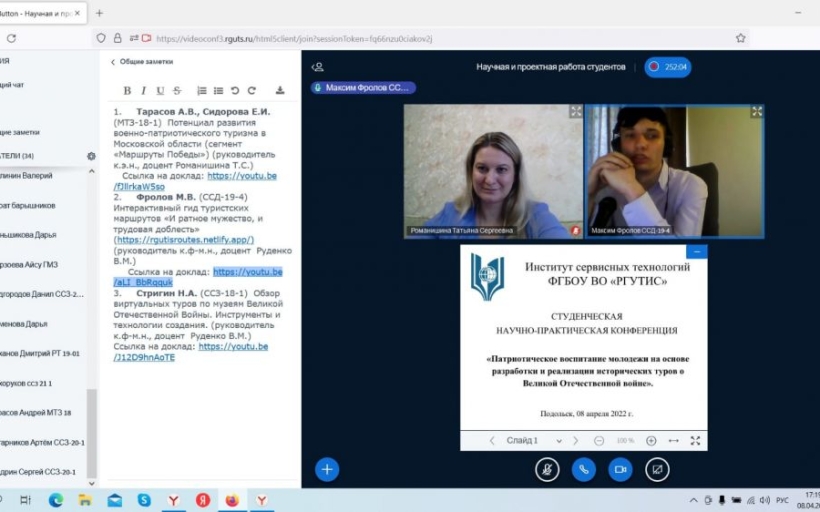Fit presentation to width
This screenshot has width=820, height=512.
point(674,441)
